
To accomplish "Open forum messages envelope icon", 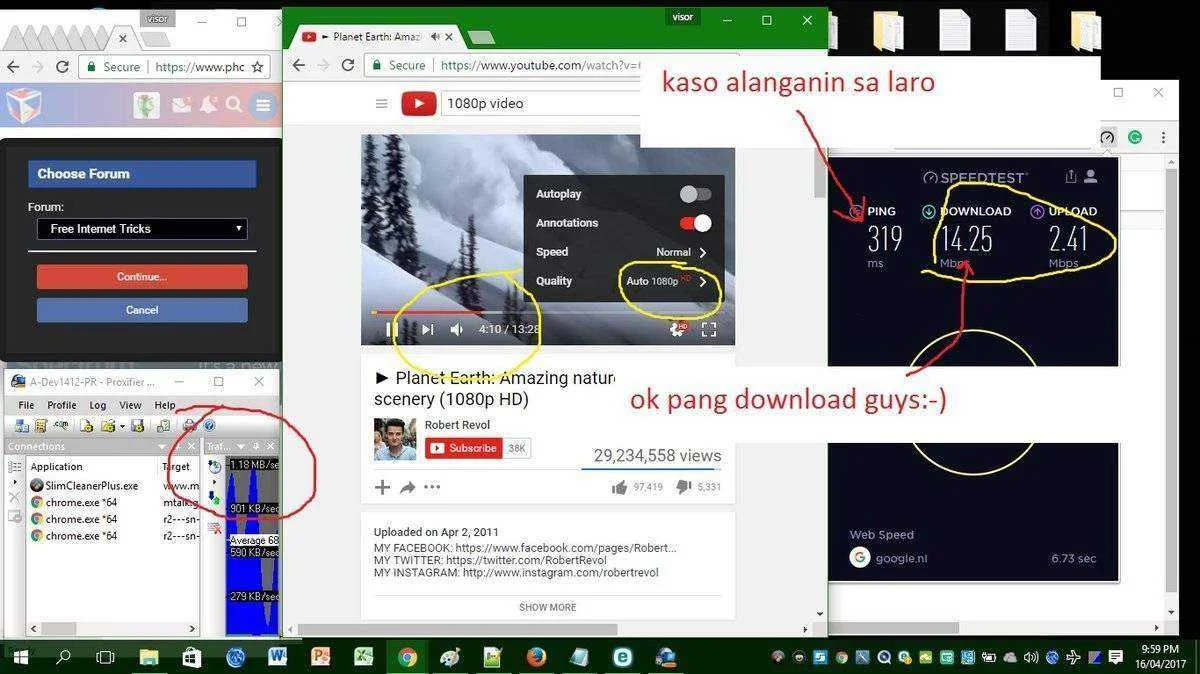I will click(181, 105).
